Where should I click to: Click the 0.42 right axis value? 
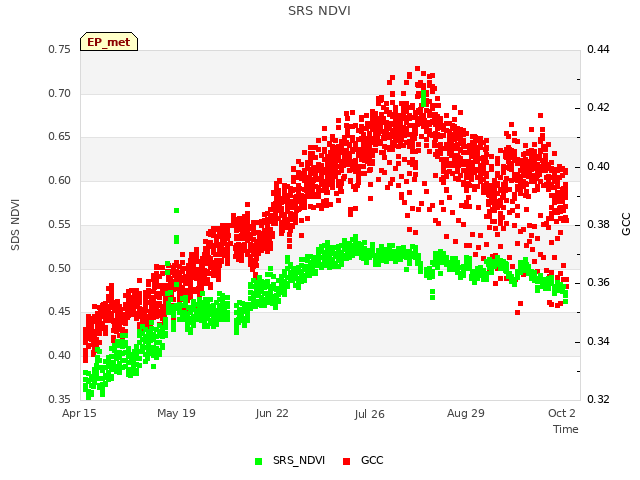click(x=598, y=107)
